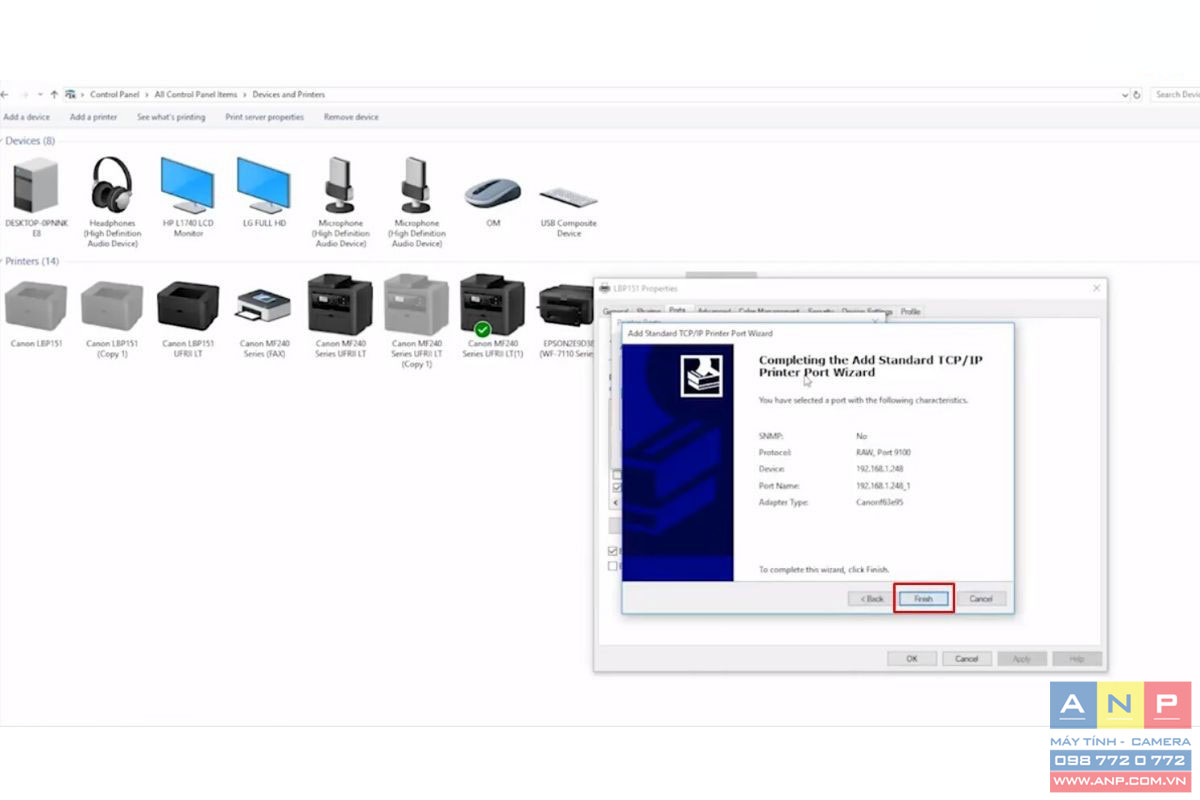This screenshot has width=1200, height=800.
Task: Select the HP L1740 LCD Monitor icon
Action: pyautogui.click(x=188, y=185)
